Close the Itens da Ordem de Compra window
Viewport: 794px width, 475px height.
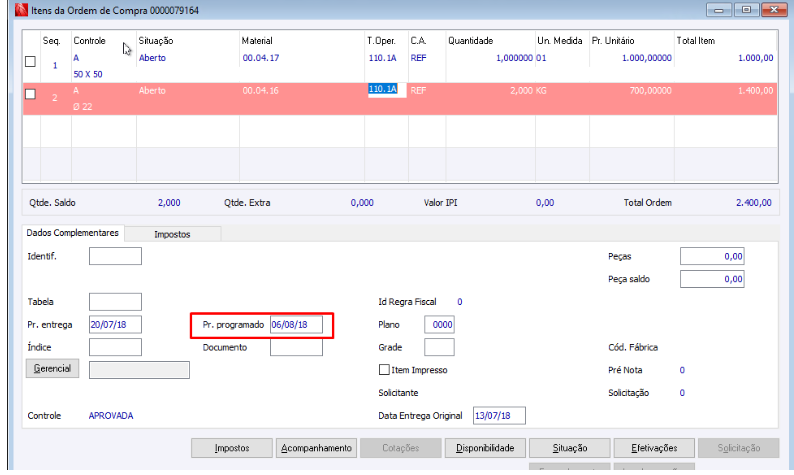click(774, 10)
